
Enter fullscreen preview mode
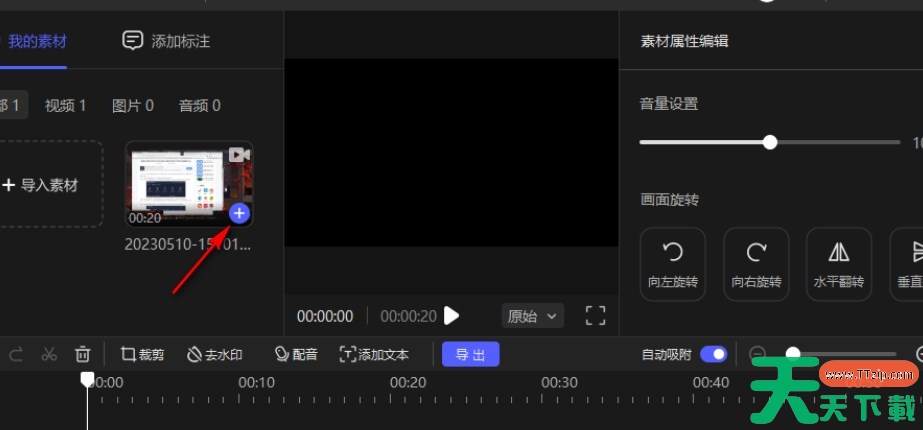click(595, 316)
